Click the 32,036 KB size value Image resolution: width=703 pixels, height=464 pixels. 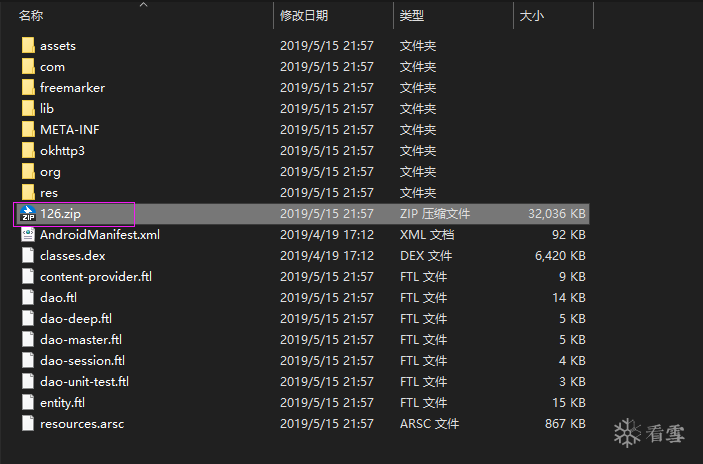557,214
